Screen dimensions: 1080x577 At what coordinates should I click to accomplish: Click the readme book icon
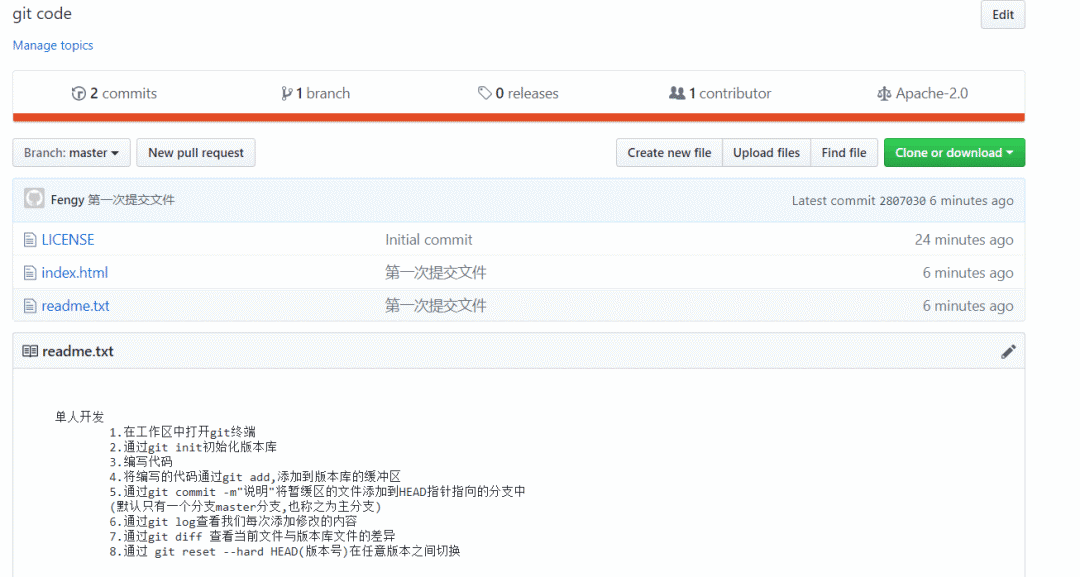pyautogui.click(x=30, y=351)
